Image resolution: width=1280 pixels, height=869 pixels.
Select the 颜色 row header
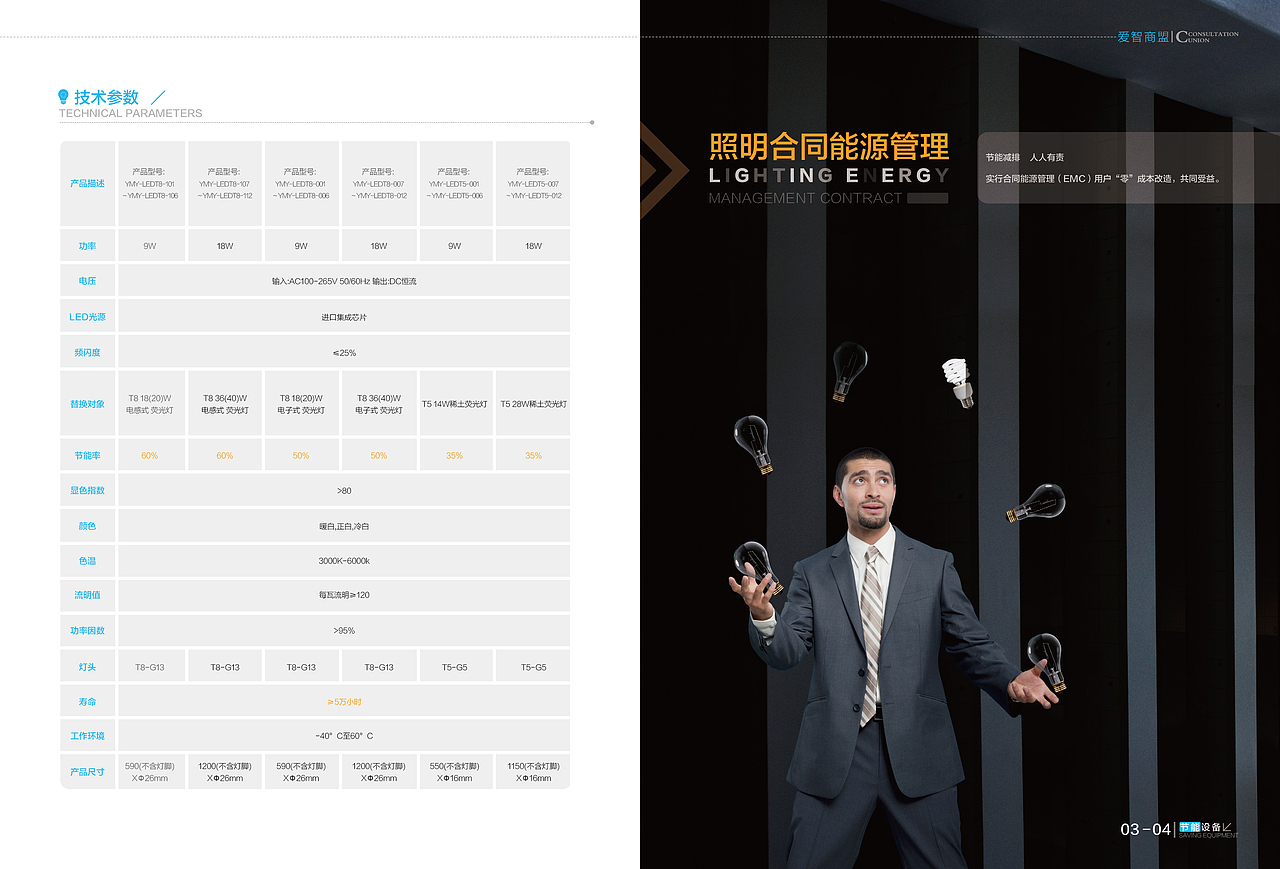87,526
